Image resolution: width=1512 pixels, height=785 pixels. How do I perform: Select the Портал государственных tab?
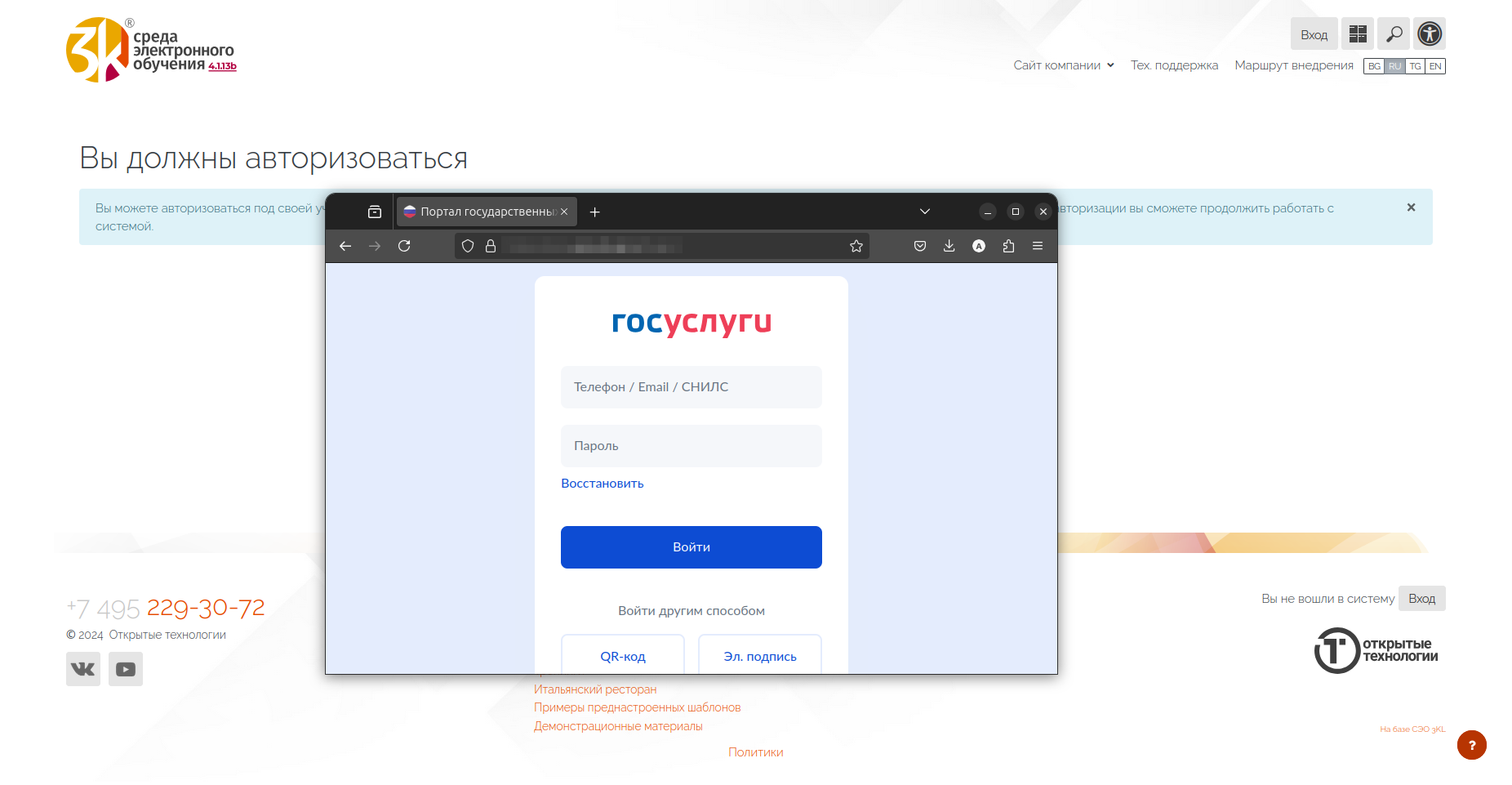coord(487,212)
